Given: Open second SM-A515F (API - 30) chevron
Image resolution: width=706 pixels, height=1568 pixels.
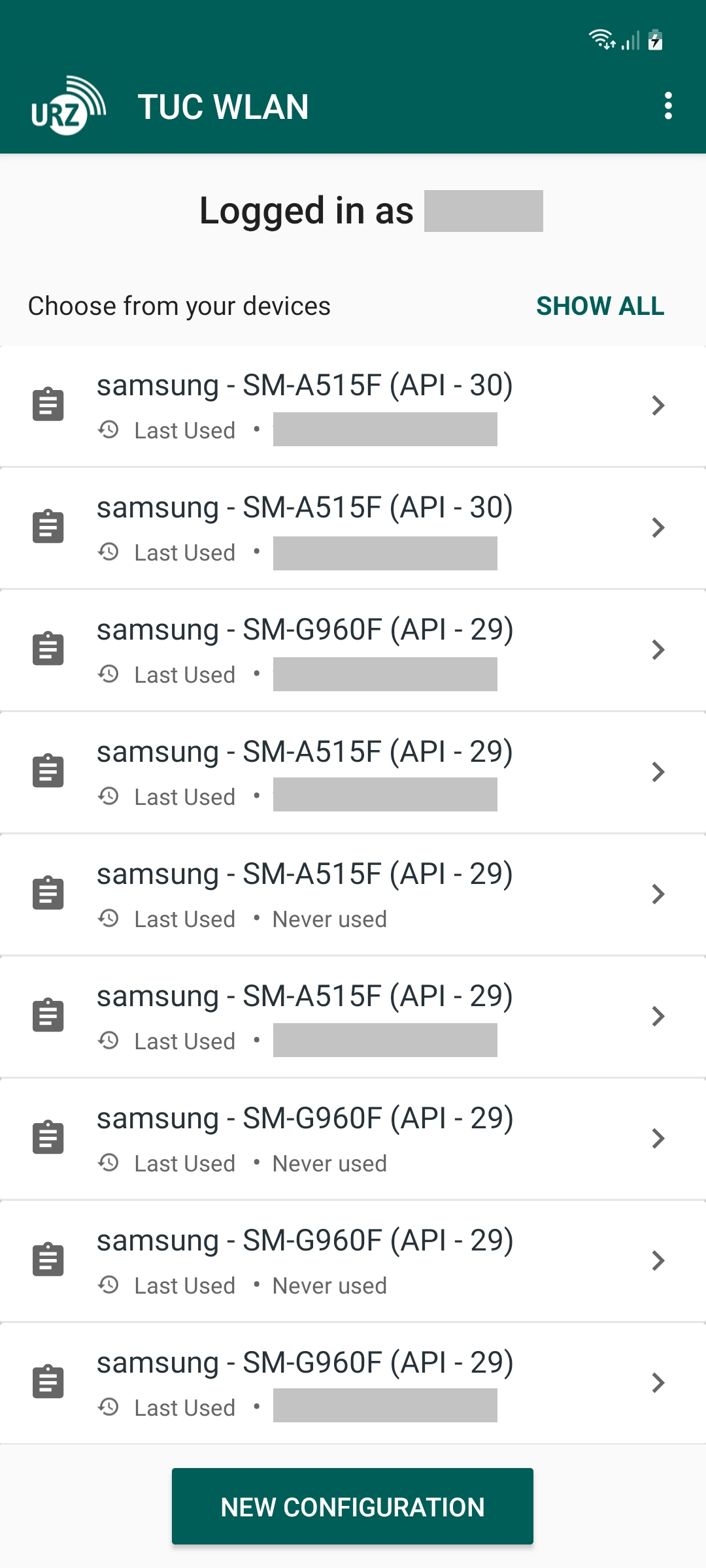Looking at the screenshot, I should pos(658,527).
